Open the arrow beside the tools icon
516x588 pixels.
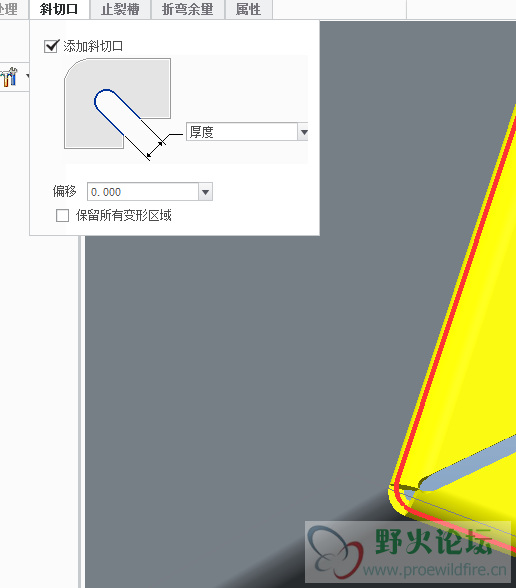[x=27, y=76]
